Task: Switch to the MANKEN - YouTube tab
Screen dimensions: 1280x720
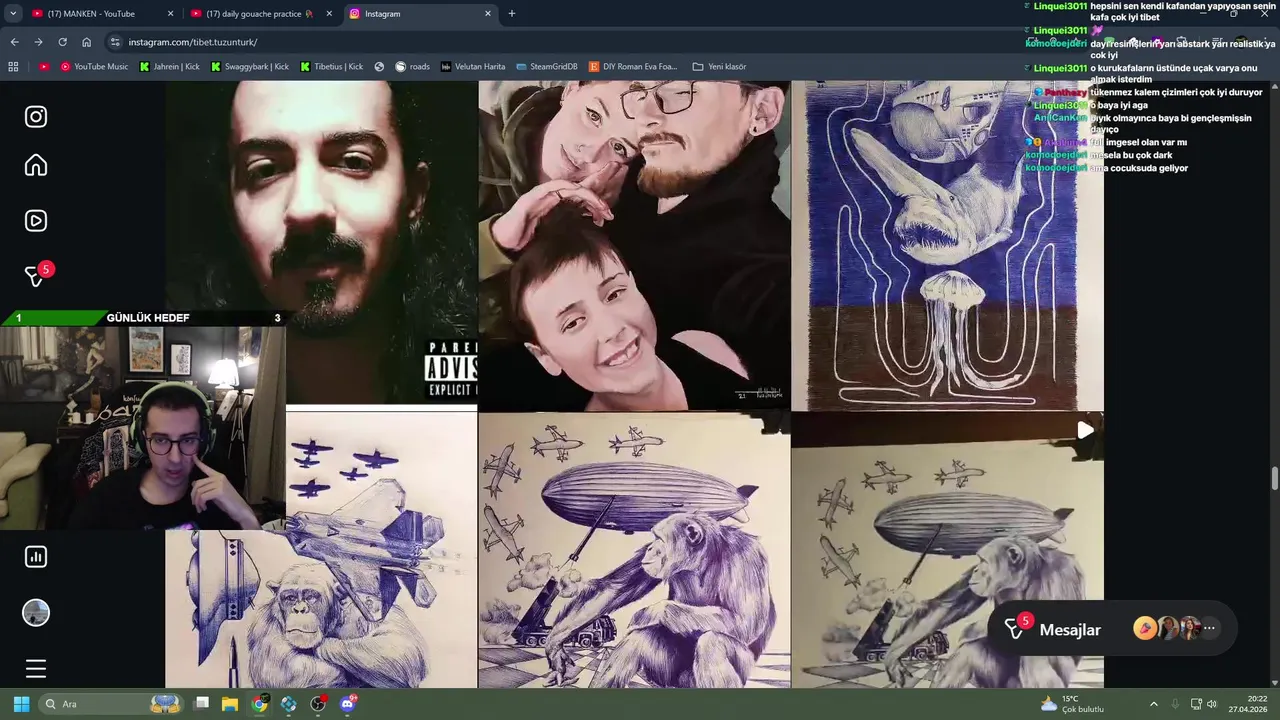Action: 103,14
